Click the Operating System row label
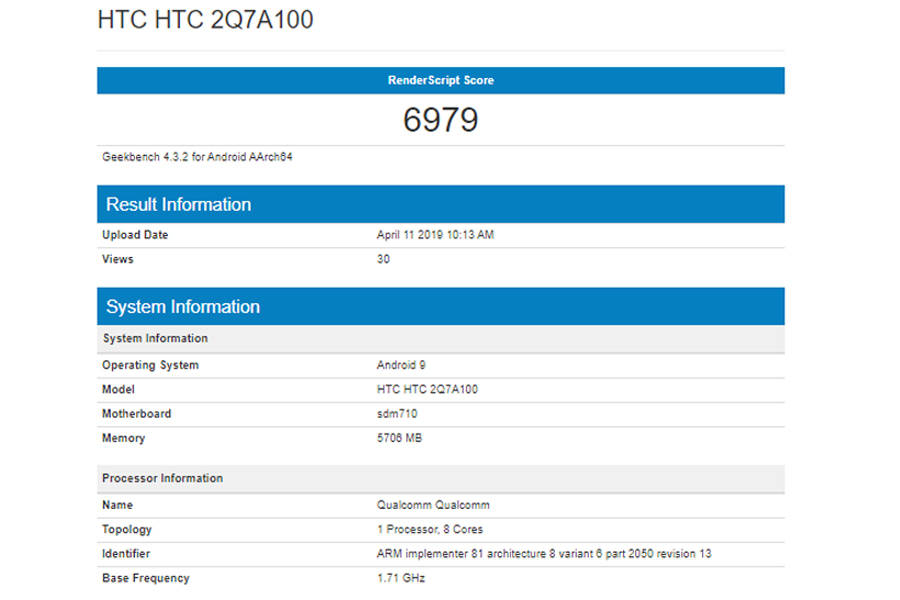900x600 pixels. tap(151, 365)
